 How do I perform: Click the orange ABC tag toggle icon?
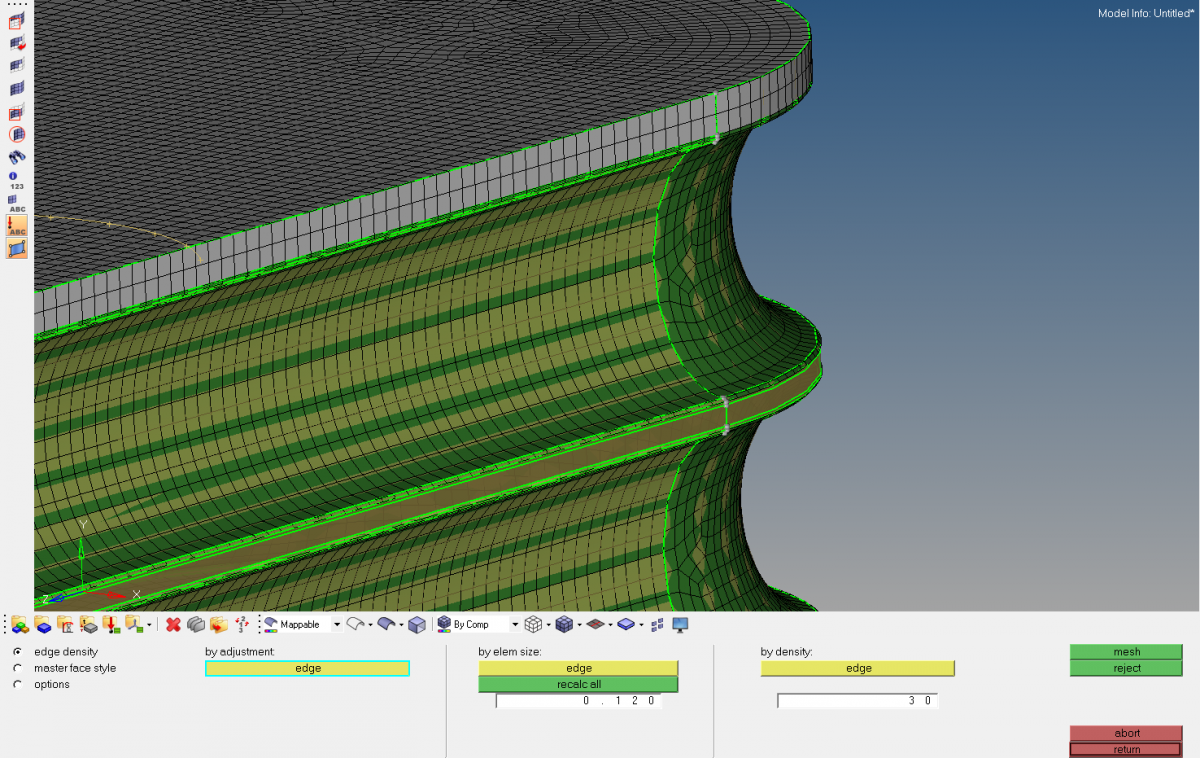(17, 225)
